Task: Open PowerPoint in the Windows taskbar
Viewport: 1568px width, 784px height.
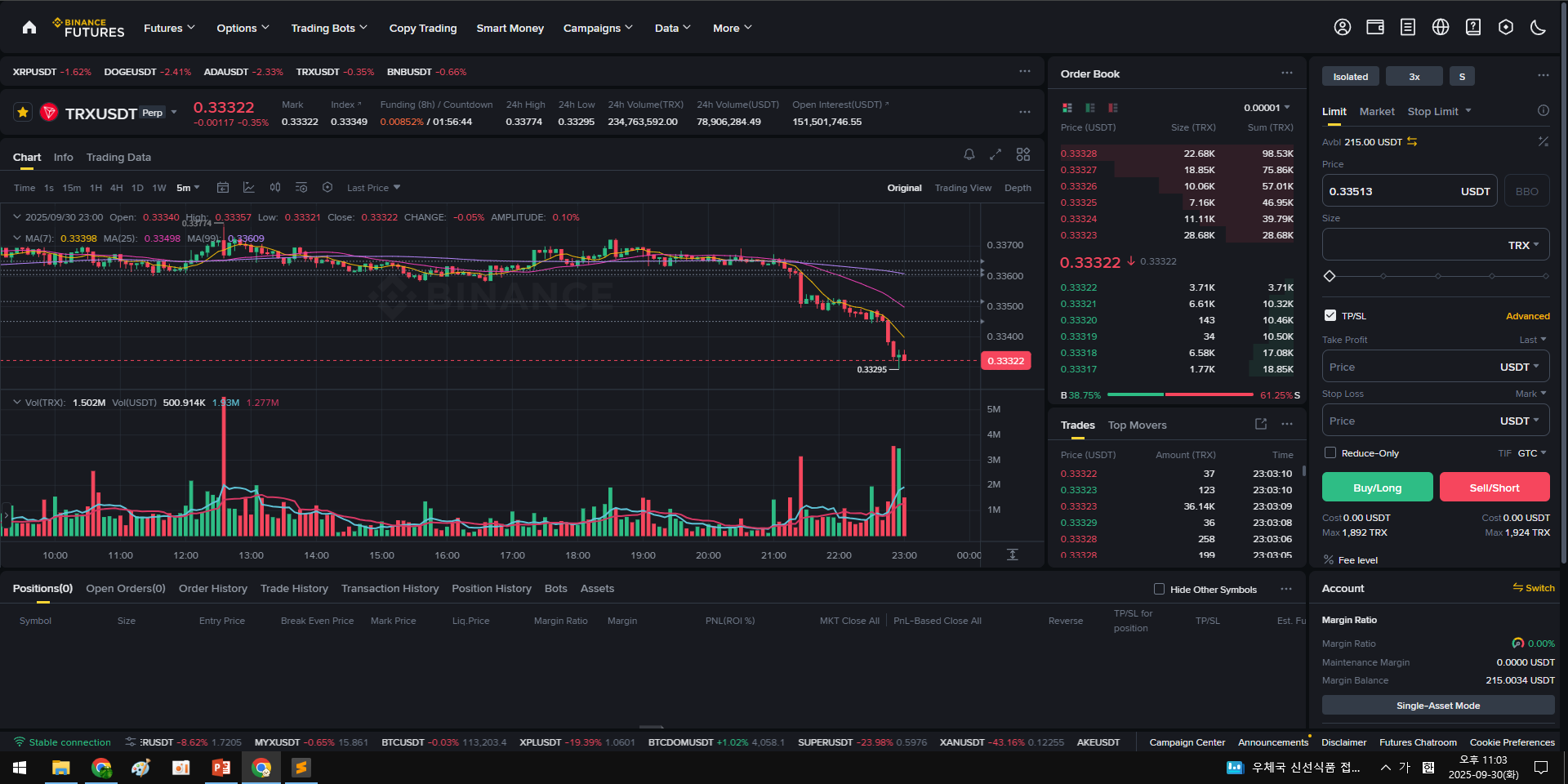Action: coord(220,768)
